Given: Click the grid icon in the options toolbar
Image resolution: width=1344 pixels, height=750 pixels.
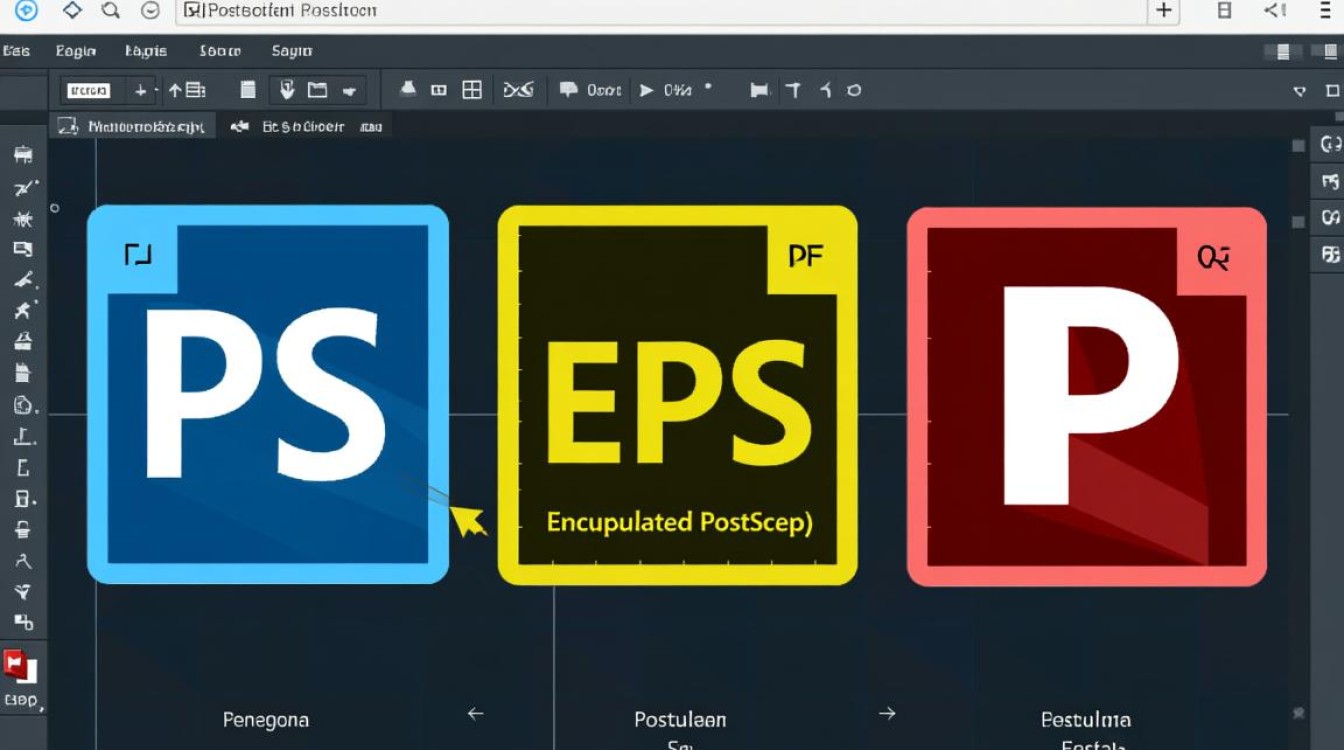Looking at the screenshot, I should pyautogui.click(x=472, y=90).
